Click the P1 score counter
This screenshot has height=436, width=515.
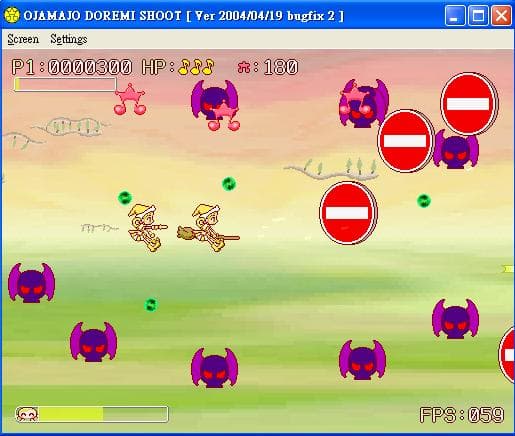coord(72,67)
